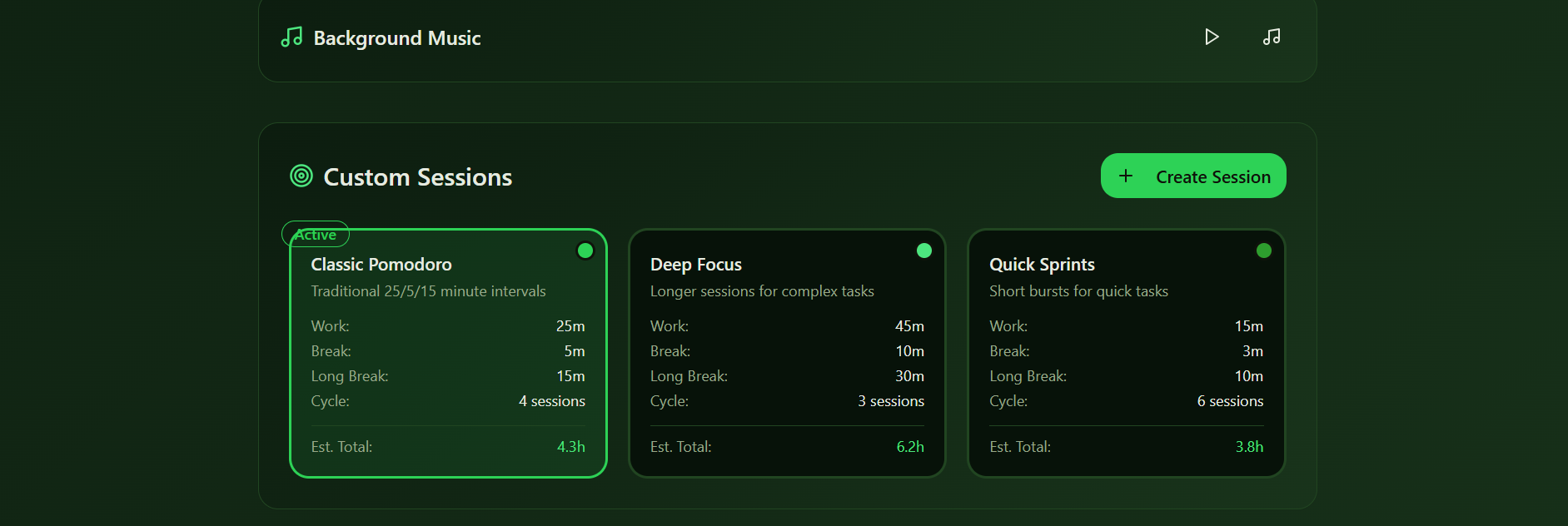Screen dimensions: 1568x526
Task: Click the 3m break value
Action: coord(1253,351)
